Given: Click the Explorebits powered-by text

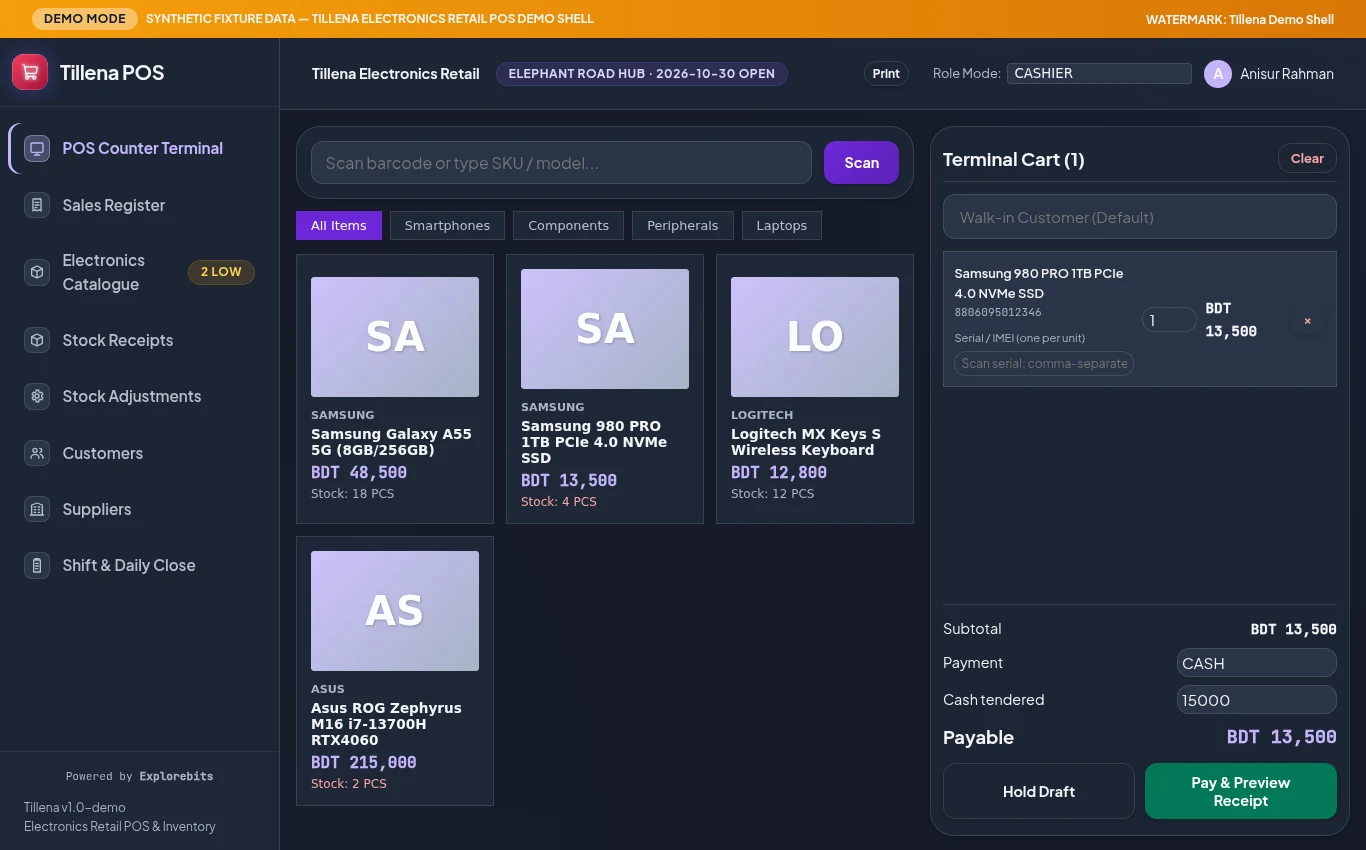Looking at the screenshot, I should (176, 776).
